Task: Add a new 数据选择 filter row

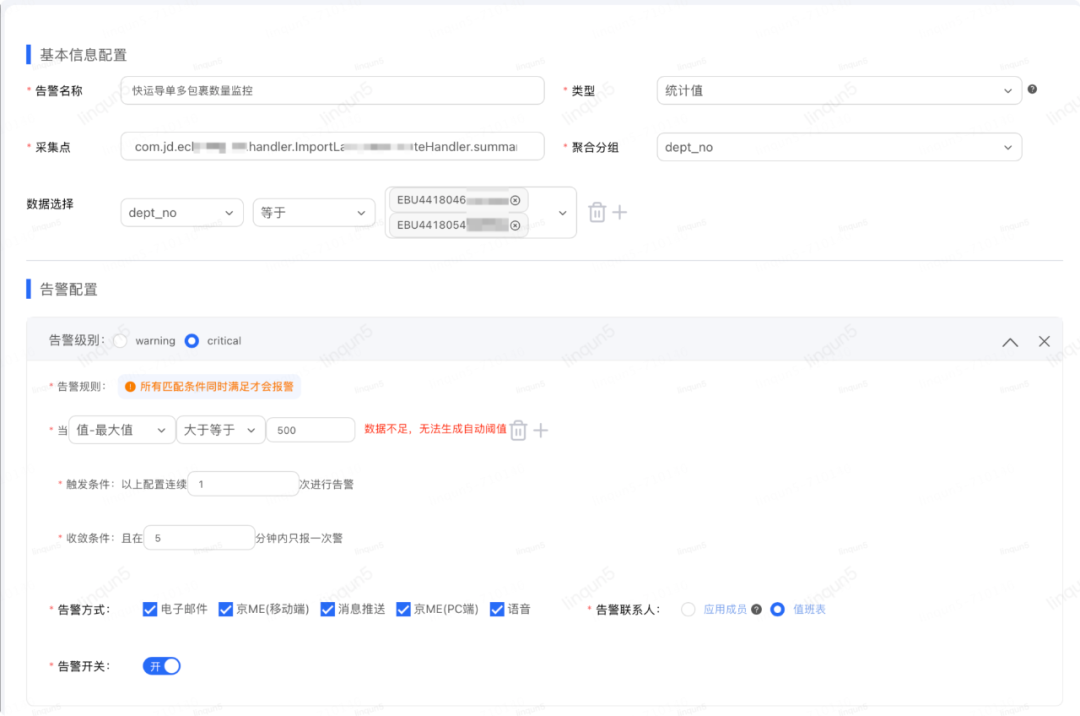Action: pos(619,212)
